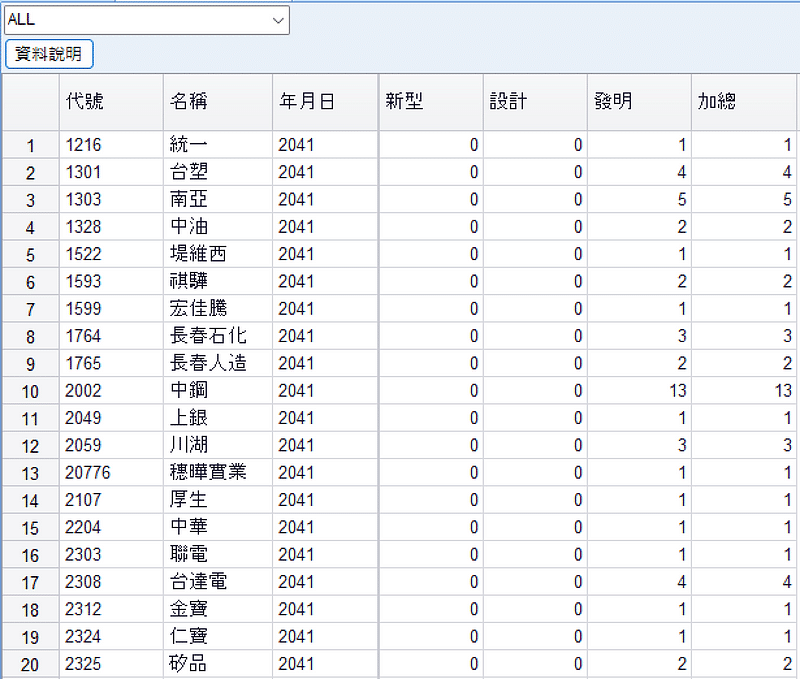Click the cell with code 2325

coord(111,664)
